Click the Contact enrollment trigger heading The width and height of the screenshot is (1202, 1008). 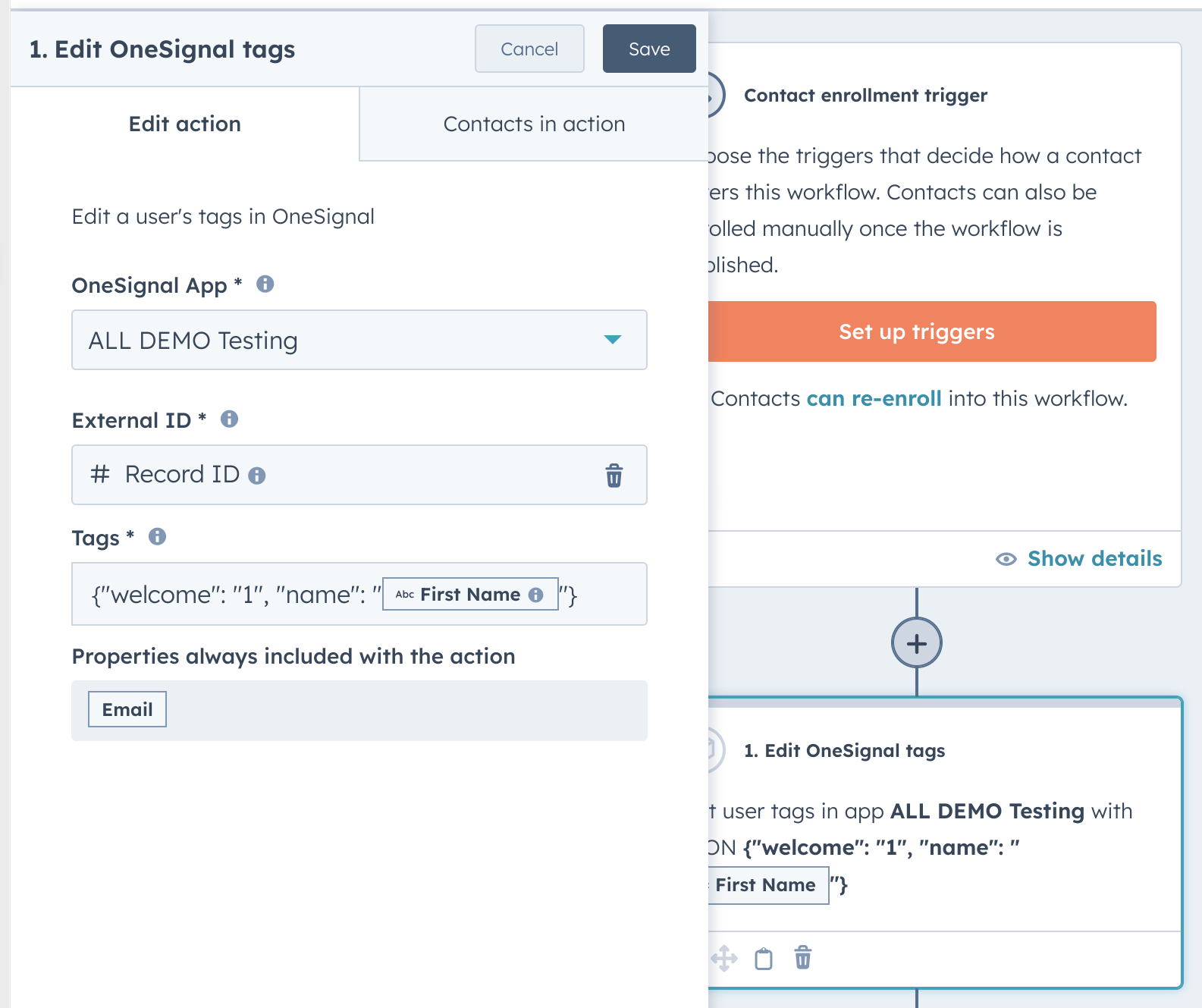865,95
